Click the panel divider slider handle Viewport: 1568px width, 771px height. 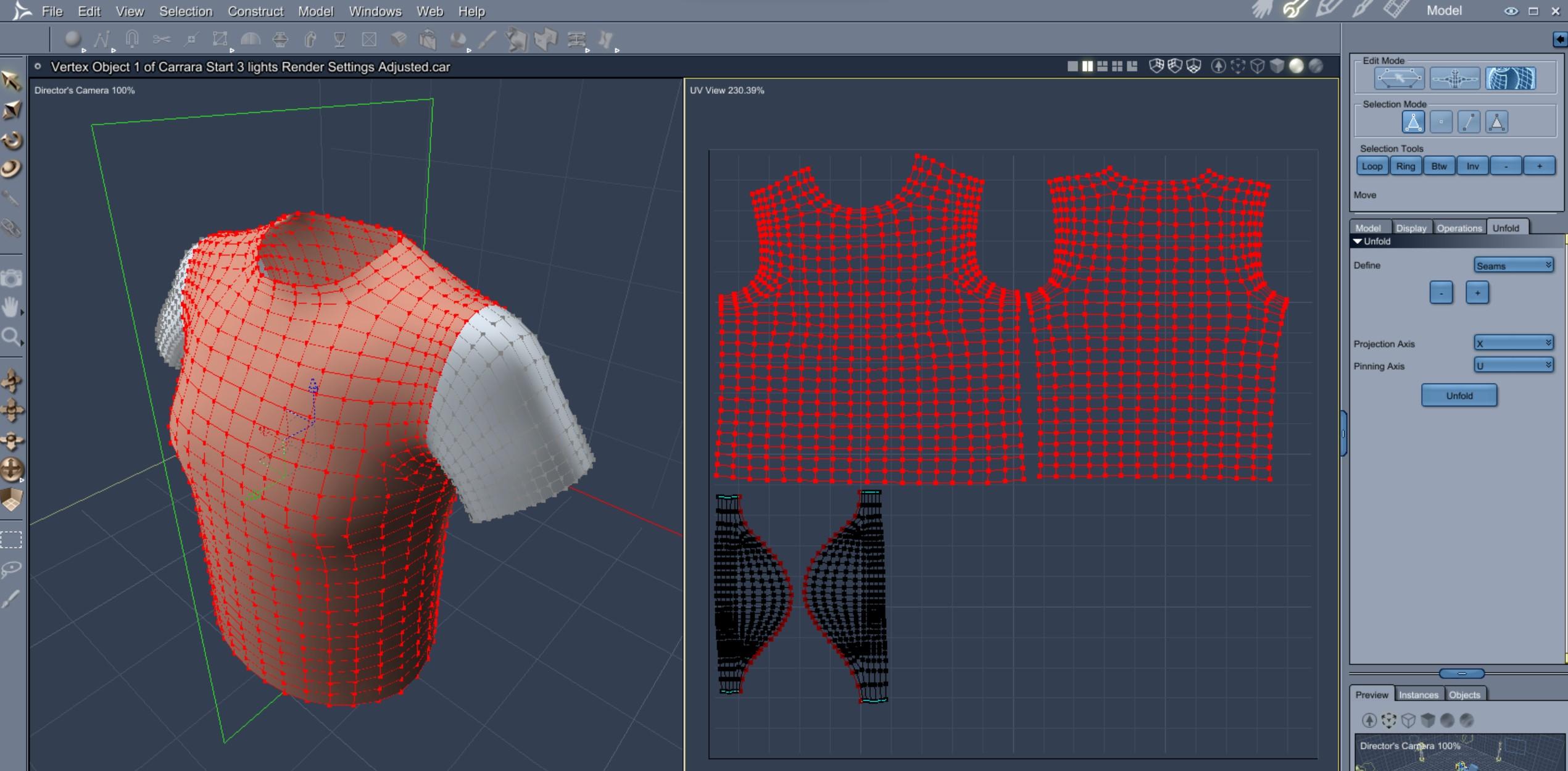click(x=1461, y=673)
